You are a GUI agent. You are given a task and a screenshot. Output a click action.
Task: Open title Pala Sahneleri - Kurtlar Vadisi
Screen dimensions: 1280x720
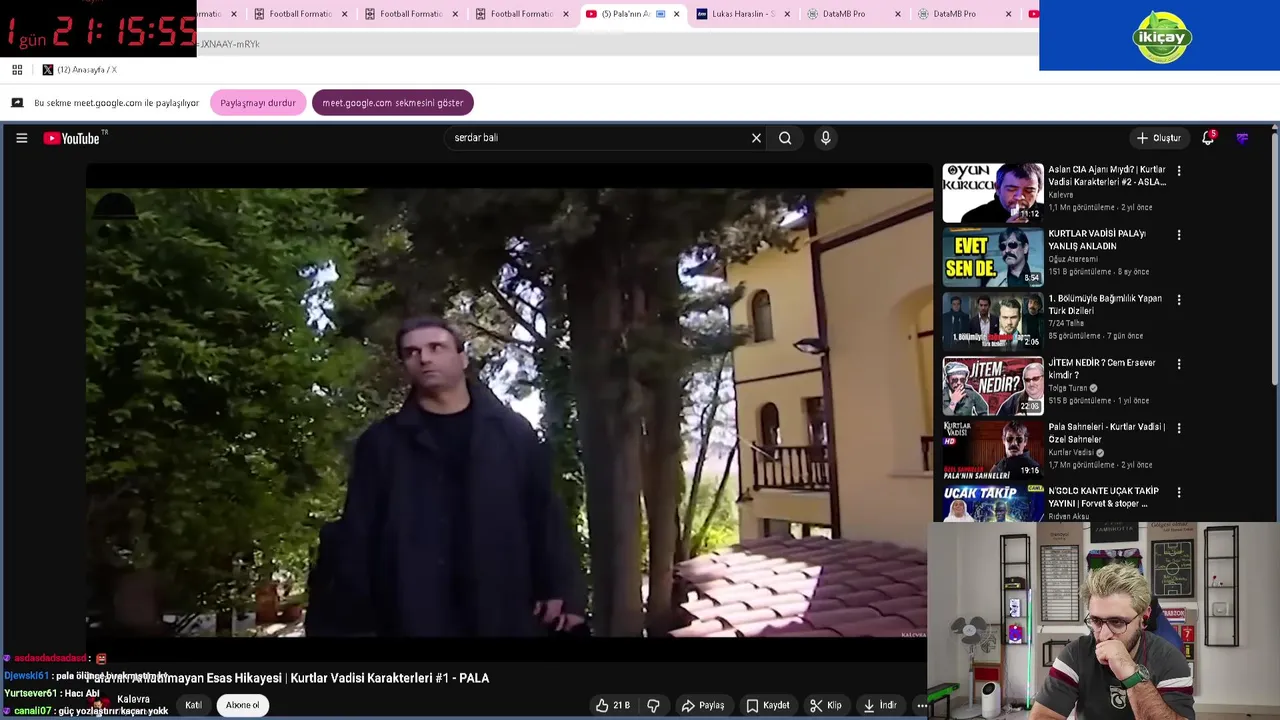click(1107, 433)
